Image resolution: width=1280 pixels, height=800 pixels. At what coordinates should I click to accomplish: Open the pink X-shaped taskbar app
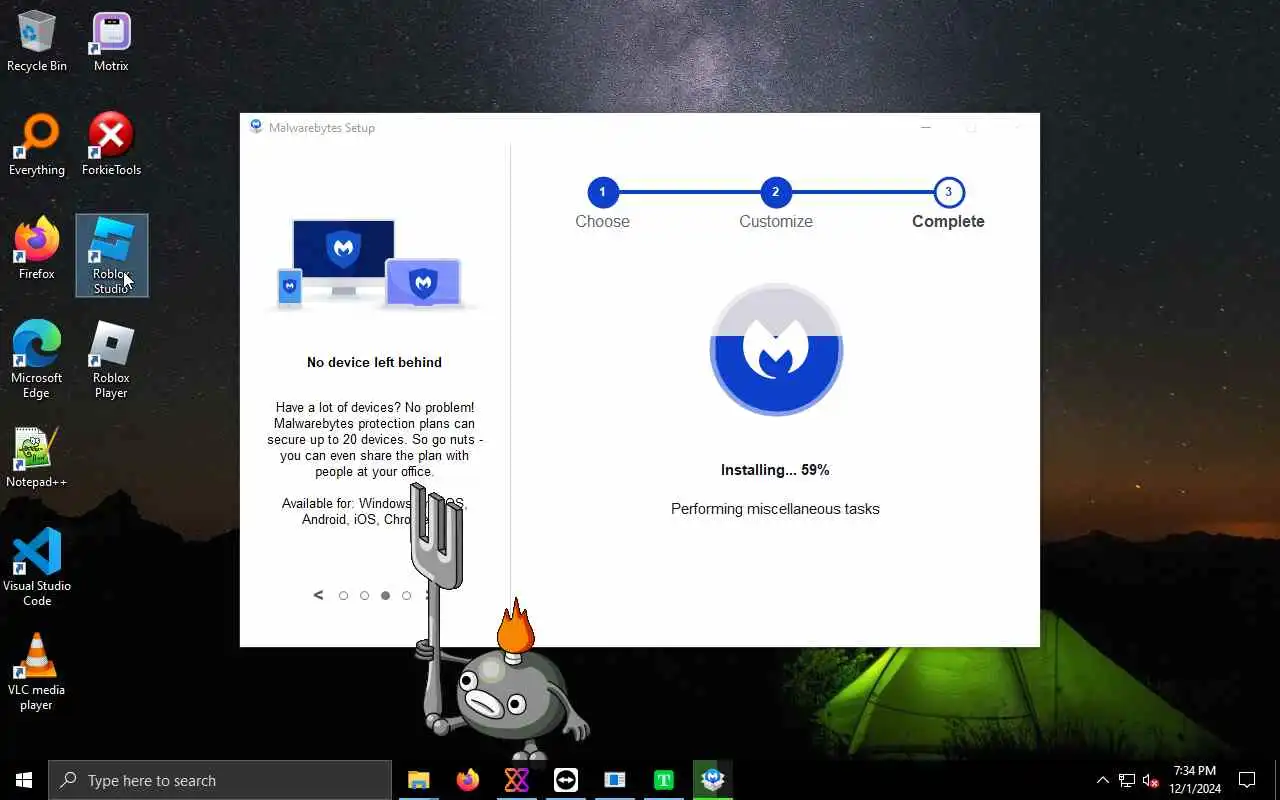point(516,780)
